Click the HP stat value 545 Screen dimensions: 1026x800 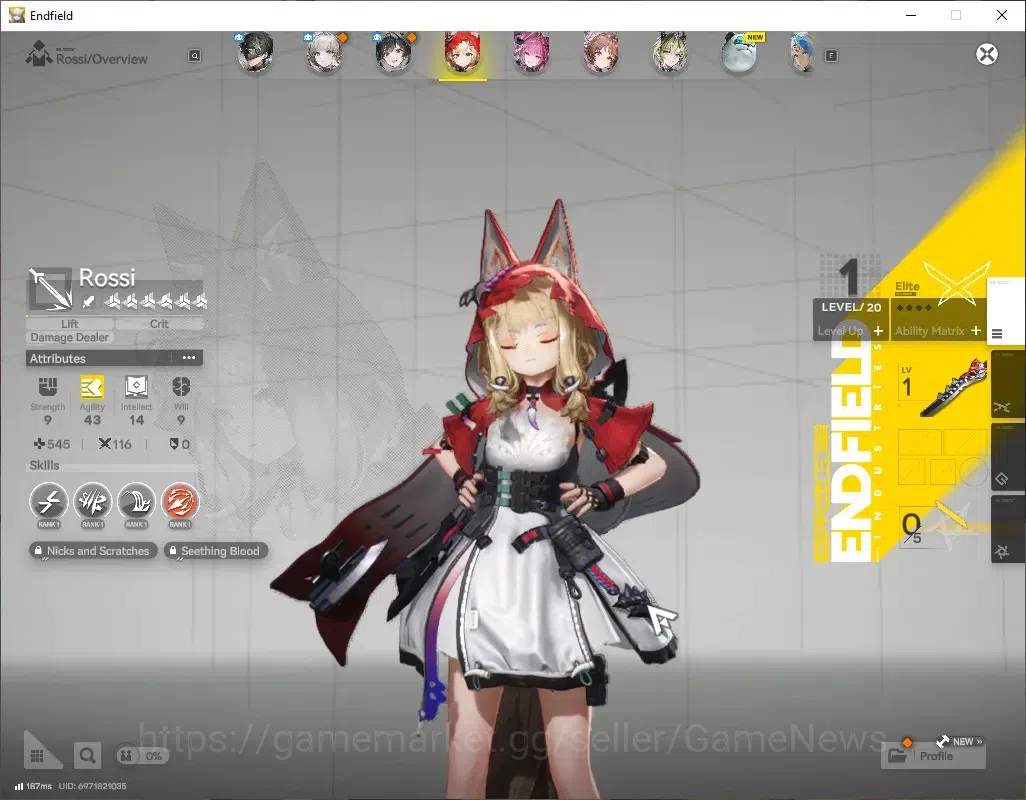click(58, 445)
